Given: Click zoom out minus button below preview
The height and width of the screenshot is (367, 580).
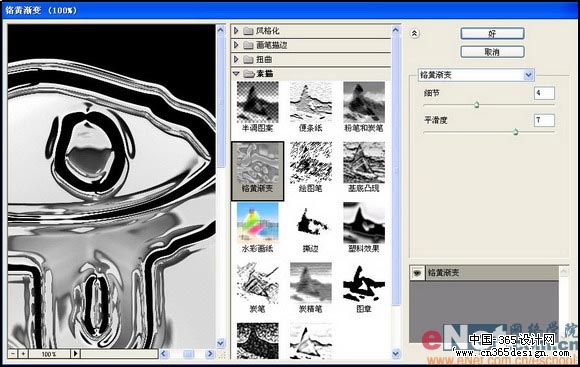Looking at the screenshot, I should pos(13,354).
